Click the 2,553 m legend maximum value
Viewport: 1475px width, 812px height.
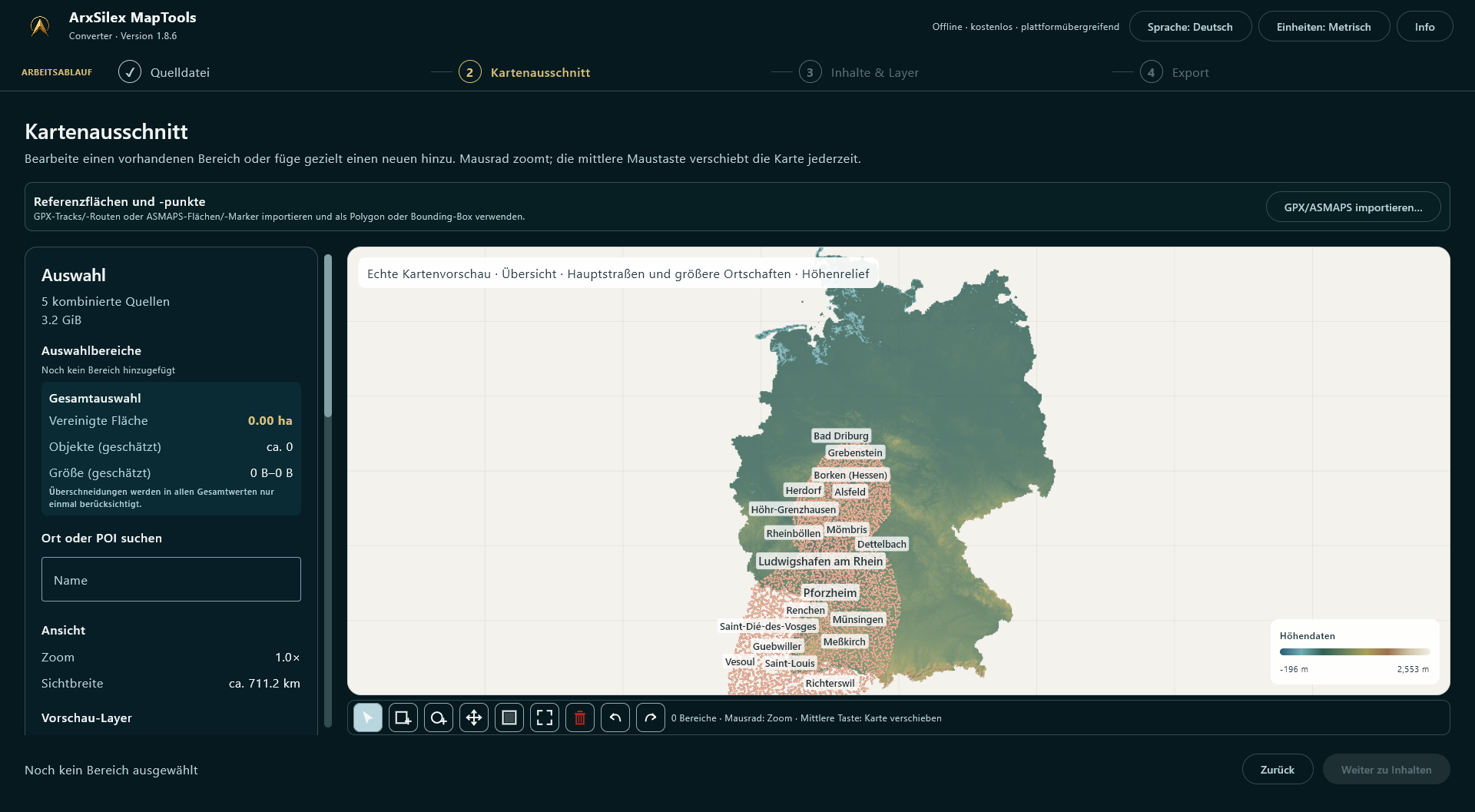pos(1413,669)
